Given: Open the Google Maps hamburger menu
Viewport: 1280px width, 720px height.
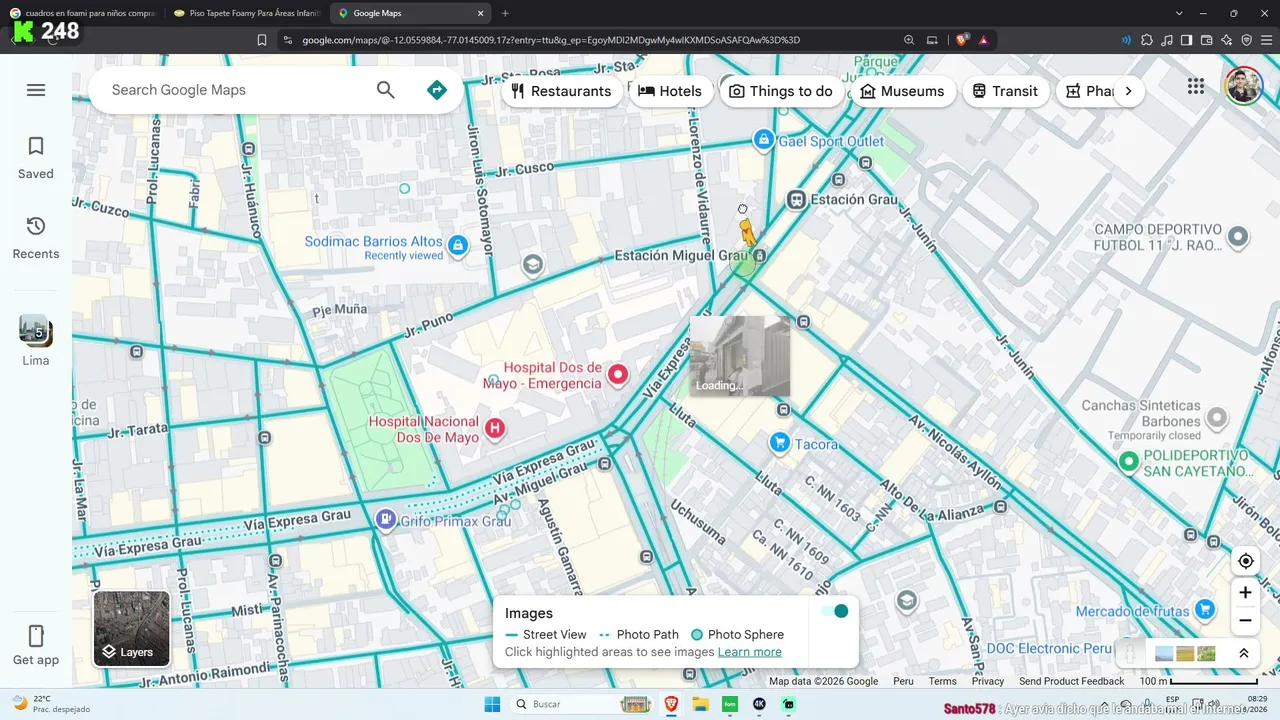Looking at the screenshot, I should [36, 90].
